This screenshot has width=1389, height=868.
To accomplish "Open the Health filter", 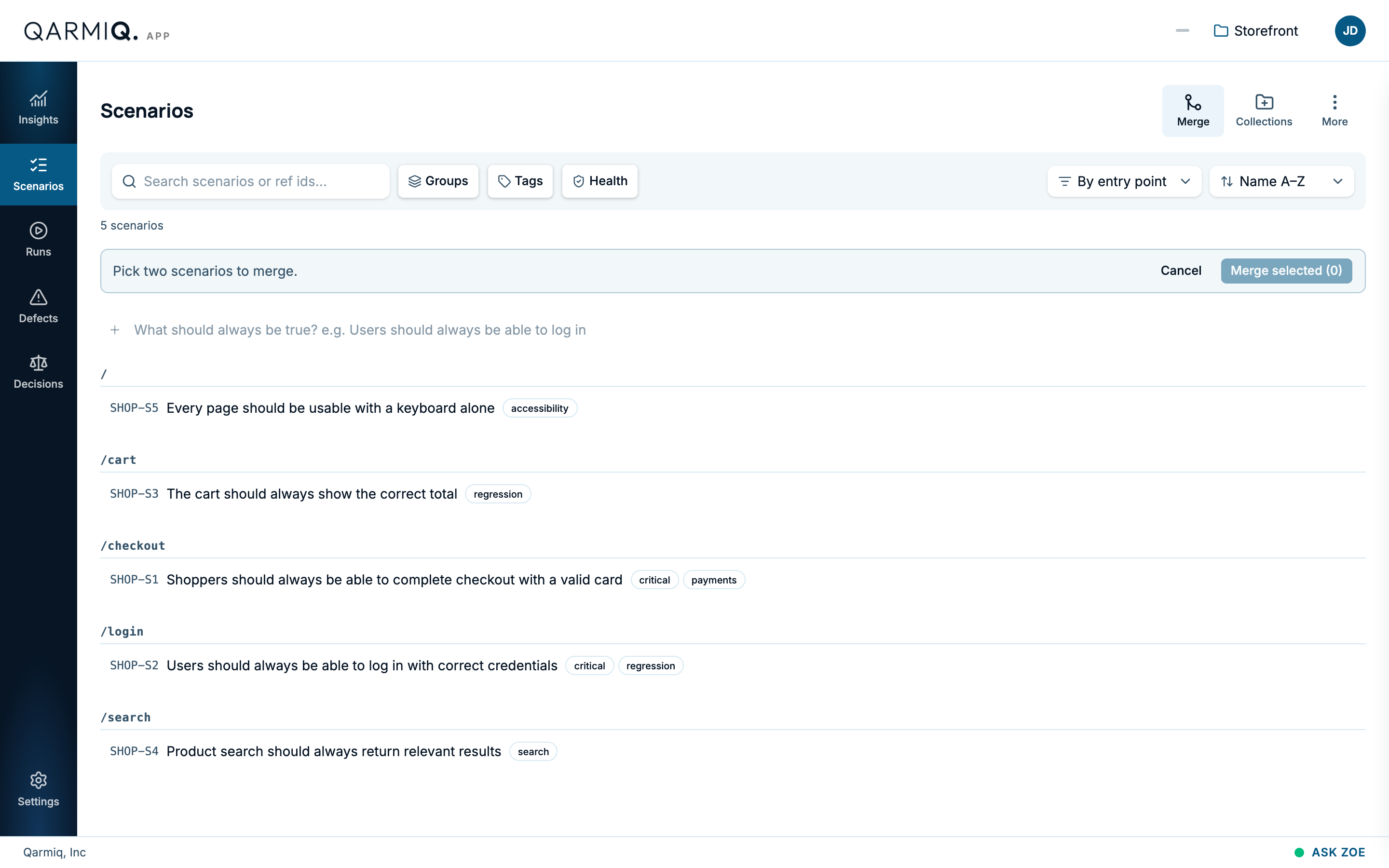I will (x=599, y=181).
